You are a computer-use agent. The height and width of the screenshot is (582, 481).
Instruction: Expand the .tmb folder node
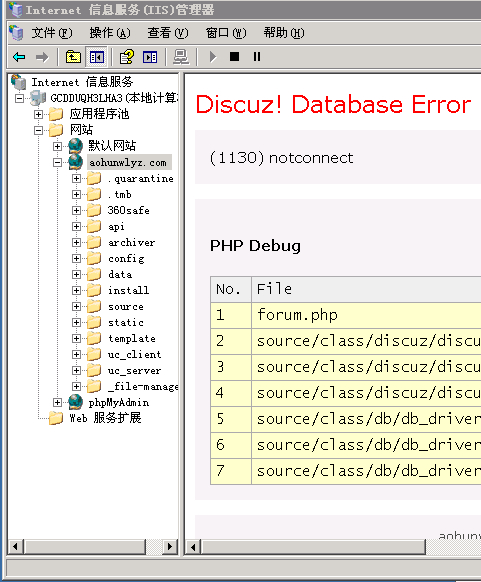(76, 194)
